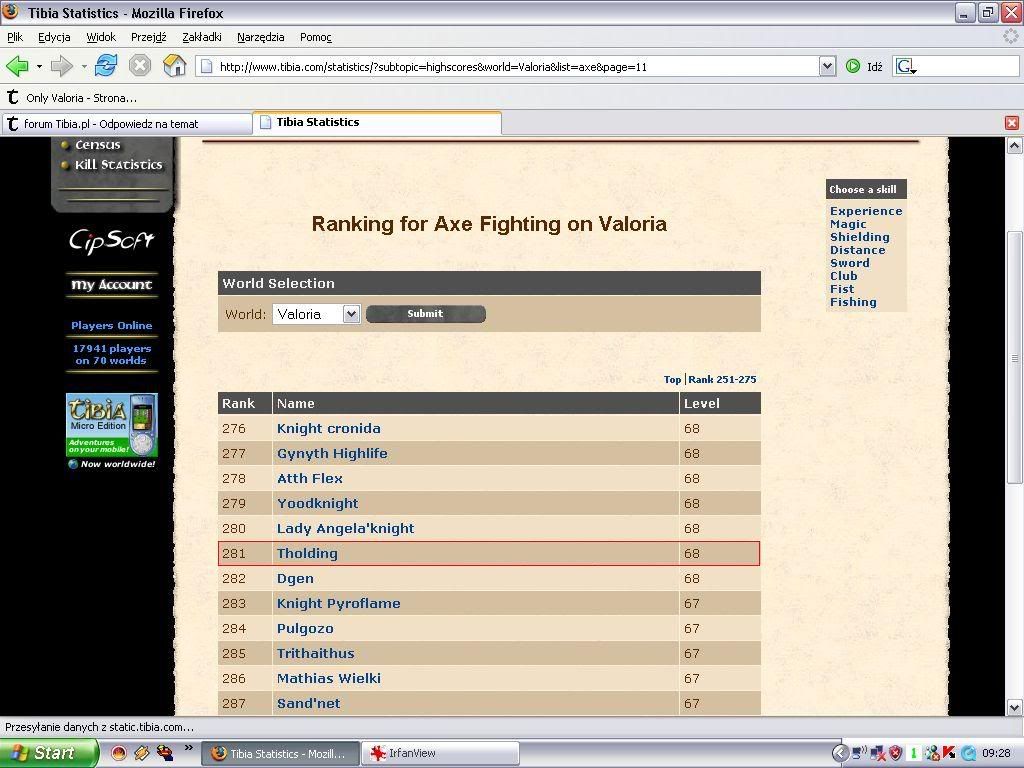Open the Edycja menu
1024x768 pixels.
[54, 37]
